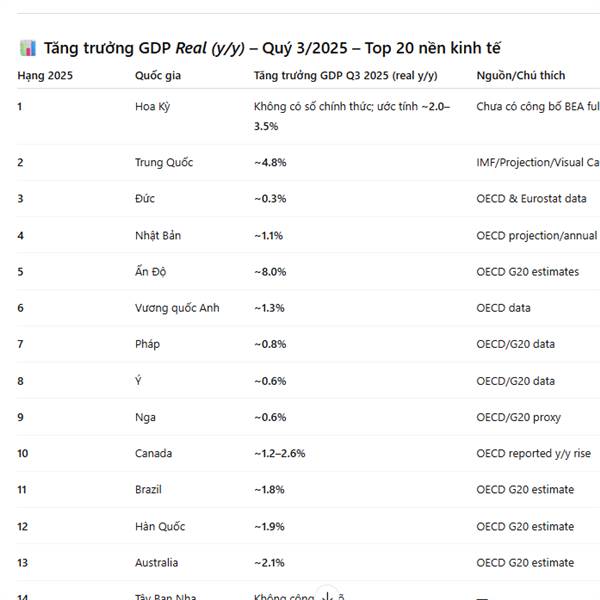Click the 'Nhật Bản' country cell
The image size is (600, 600).
[x=158, y=235]
